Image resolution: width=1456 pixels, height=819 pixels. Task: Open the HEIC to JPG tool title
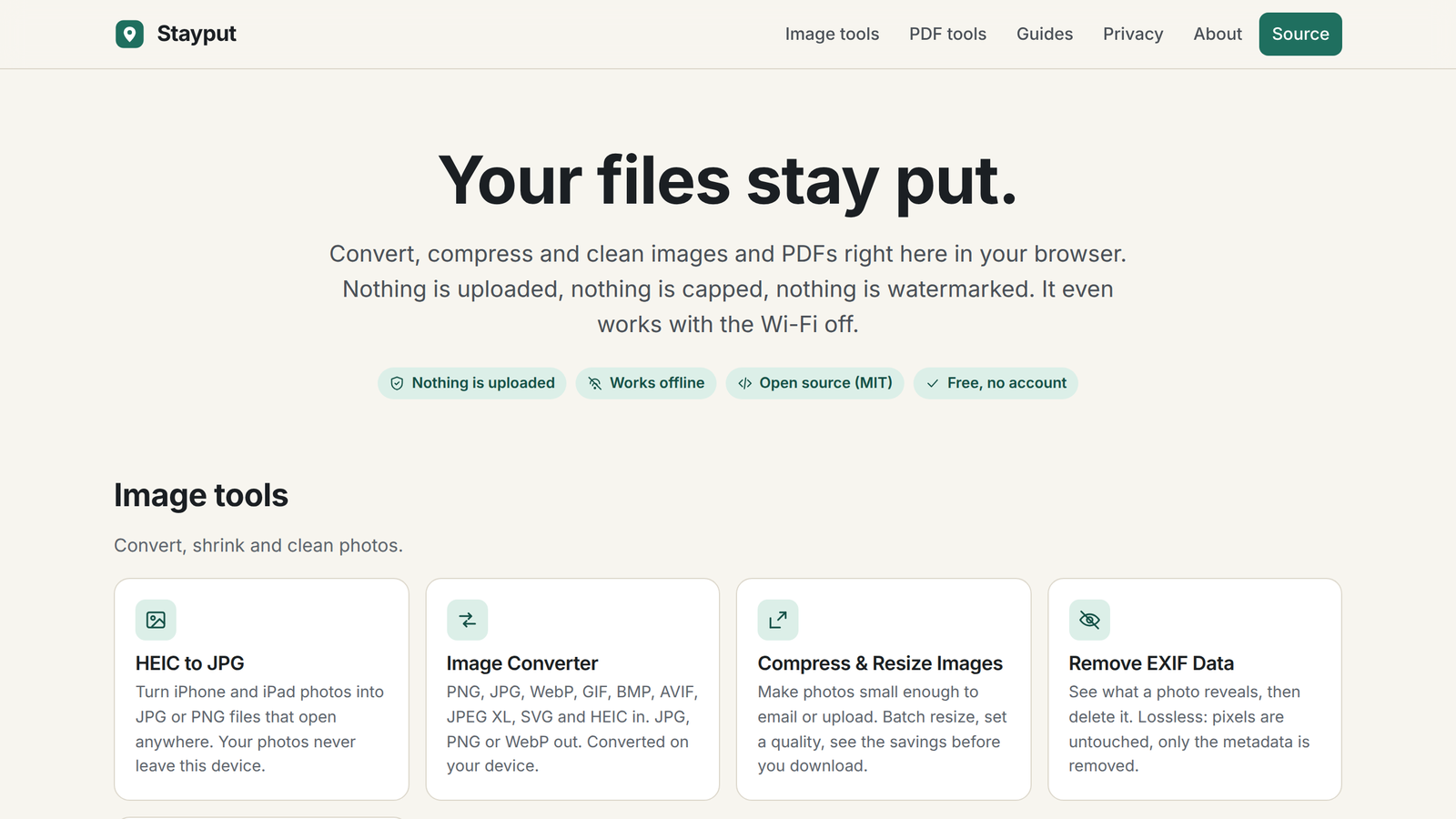pyautogui.click(x=190, y=663)
